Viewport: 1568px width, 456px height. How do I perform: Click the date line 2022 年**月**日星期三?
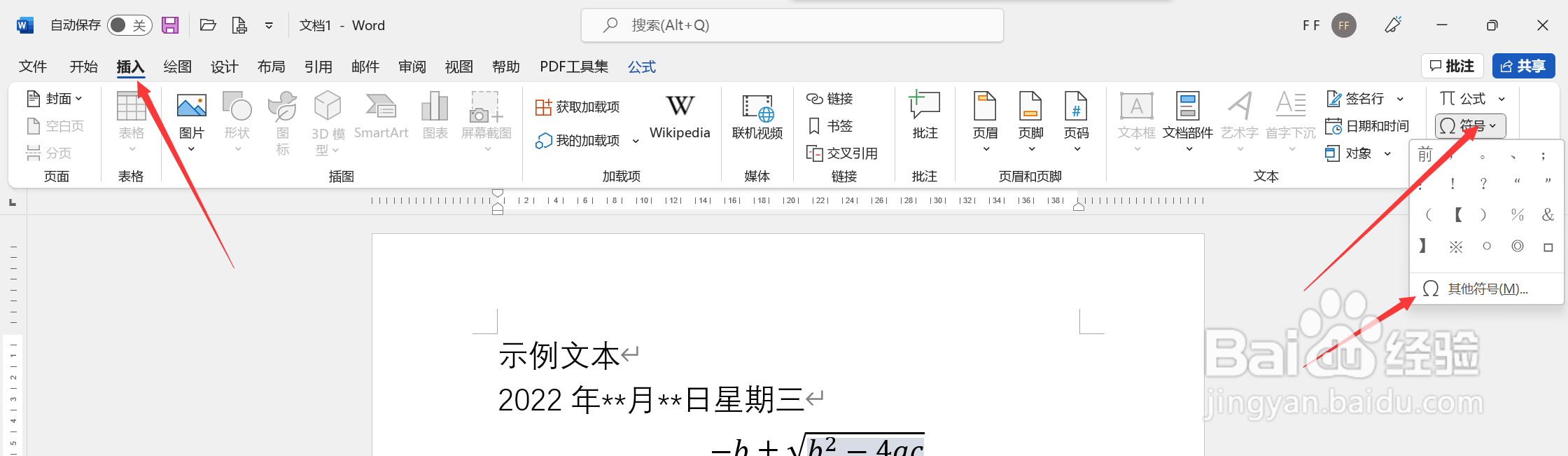[652, 400]
